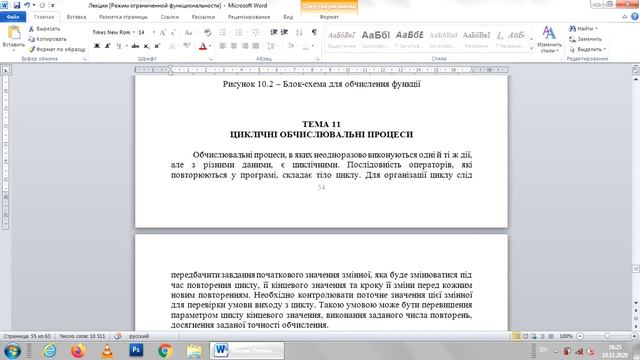
Task: Open the Paragraph dialog launcher in Абзац group
Action: click(x=317, y=59)
